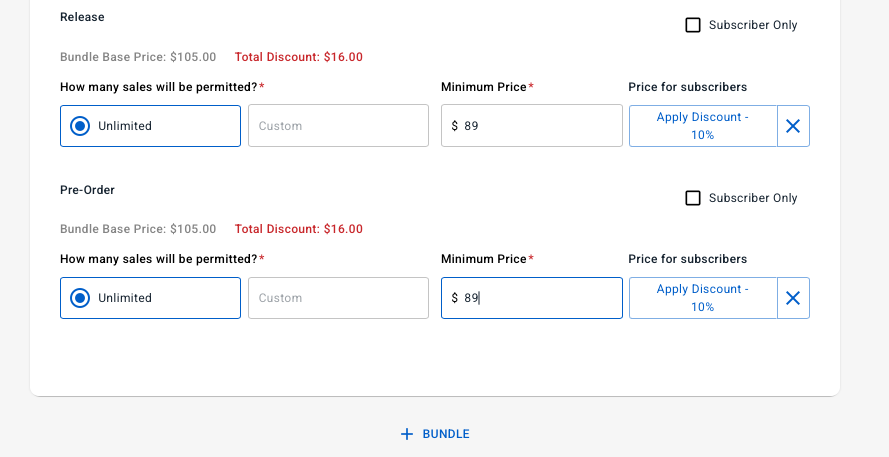Remove the subscriber discount in Release section
The image size is (889, 457).
point(793,126)
